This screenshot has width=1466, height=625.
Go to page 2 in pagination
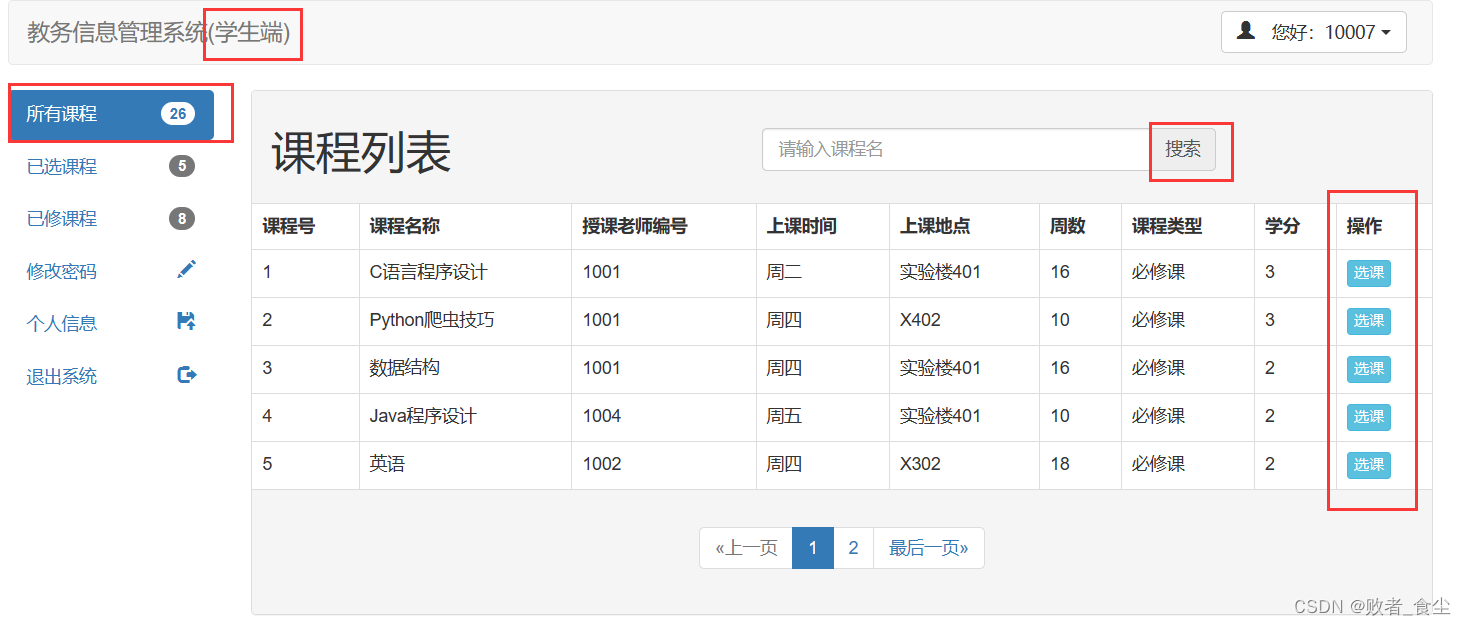tap(853, 548)
